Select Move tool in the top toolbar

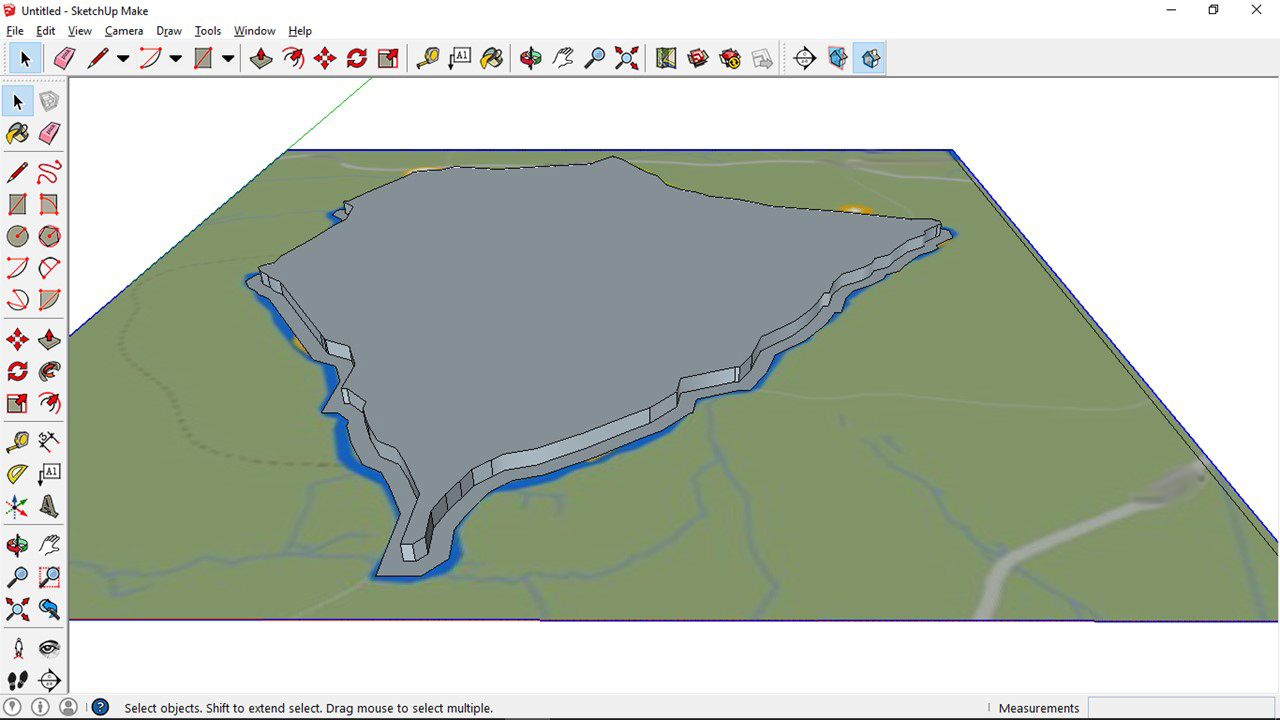coord(325,58)
